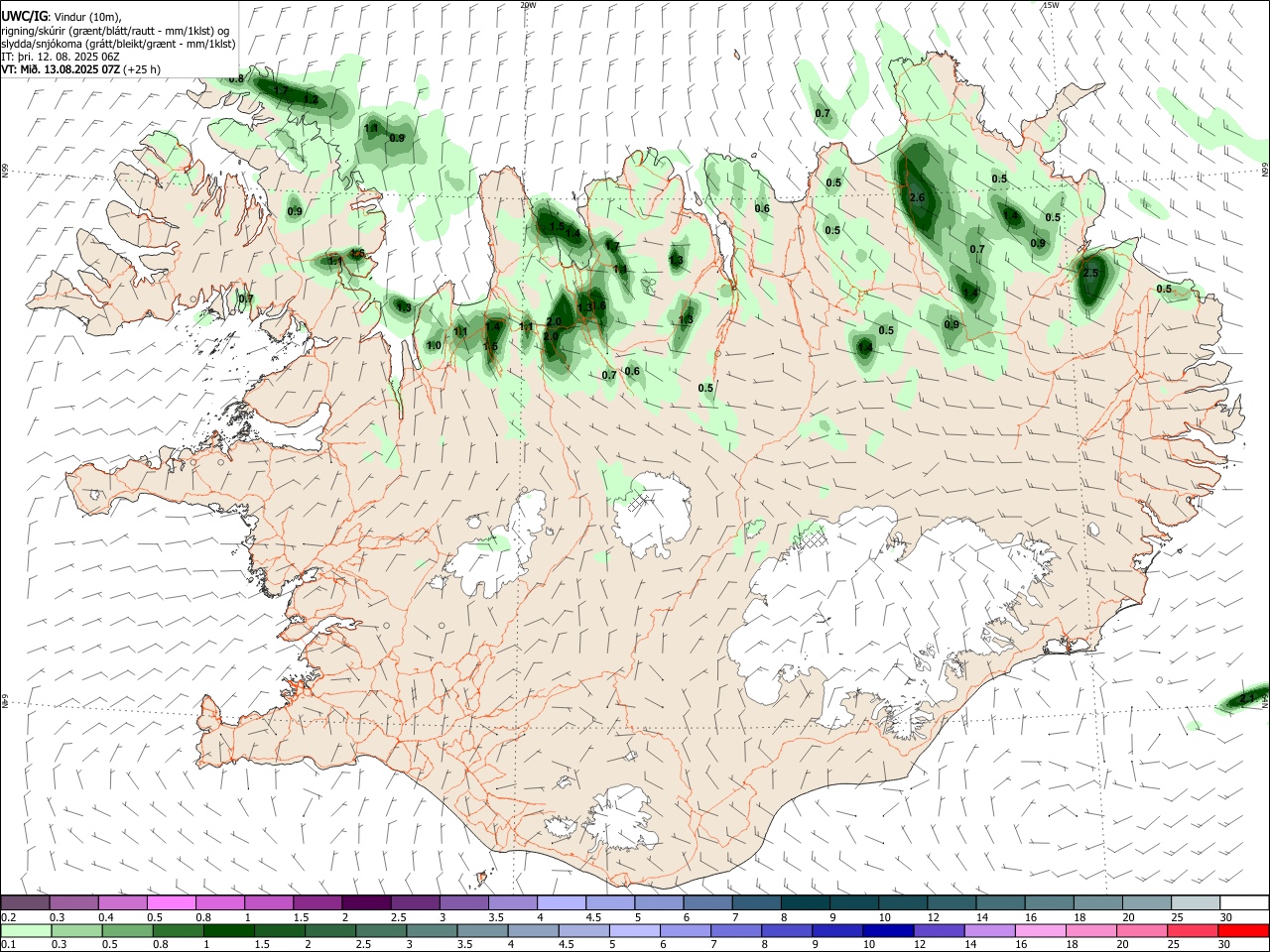Click the red-pink lower-row swatch between 25 and 30
Image resolution: width=1270 pixels, height=952 pixels.
click(x=1191, y=930)
